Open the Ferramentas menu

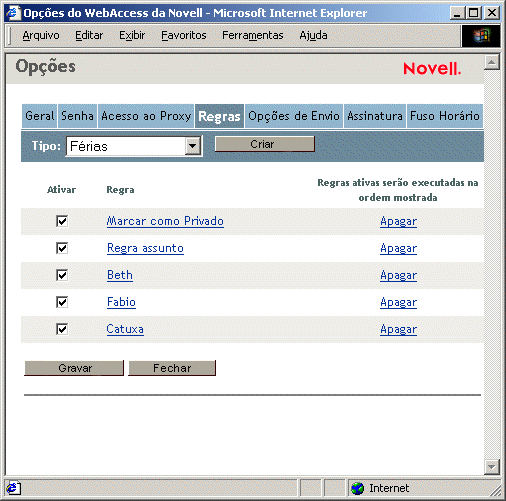[253, 35]
